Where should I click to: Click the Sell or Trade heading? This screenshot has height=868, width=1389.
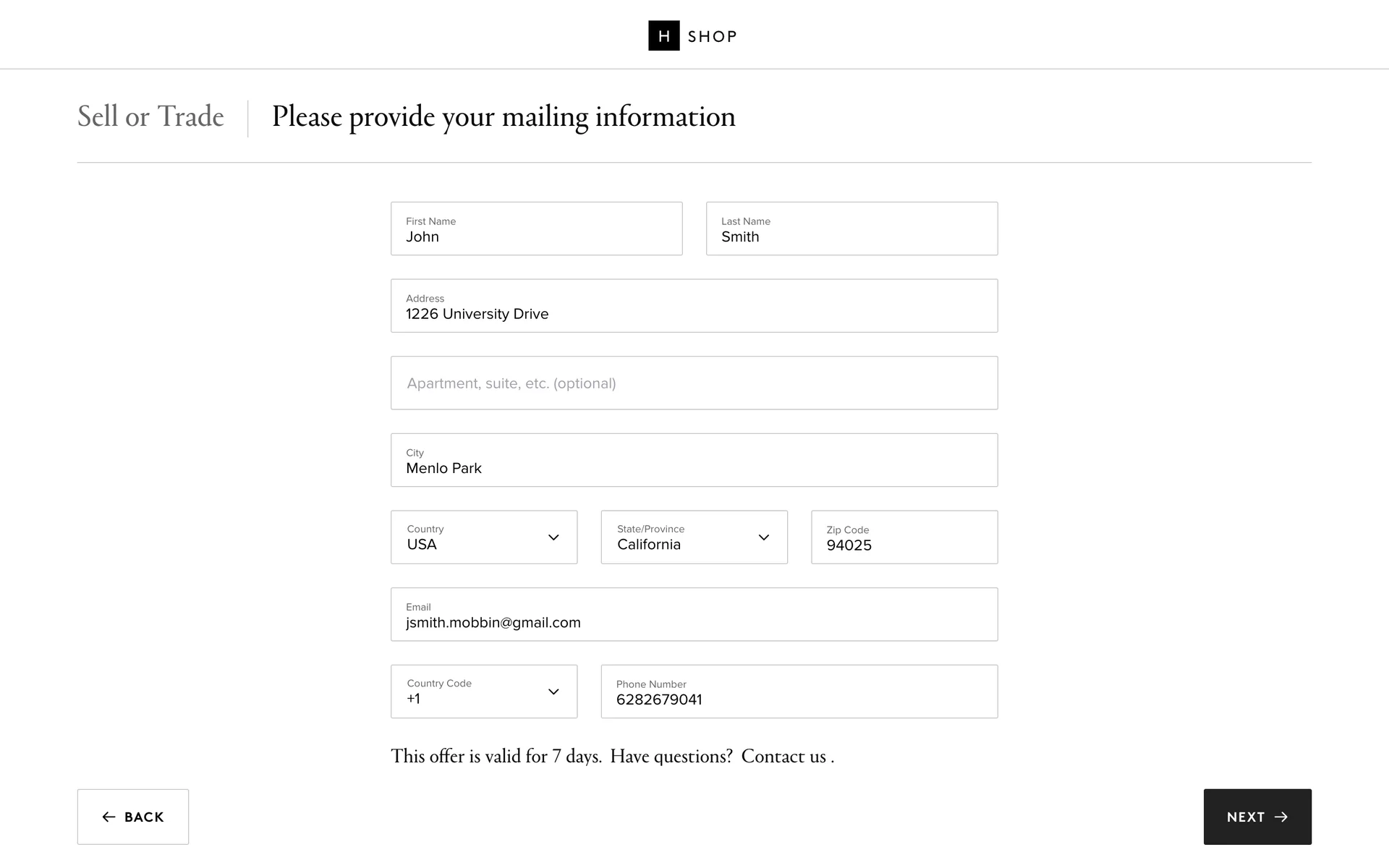150,116
